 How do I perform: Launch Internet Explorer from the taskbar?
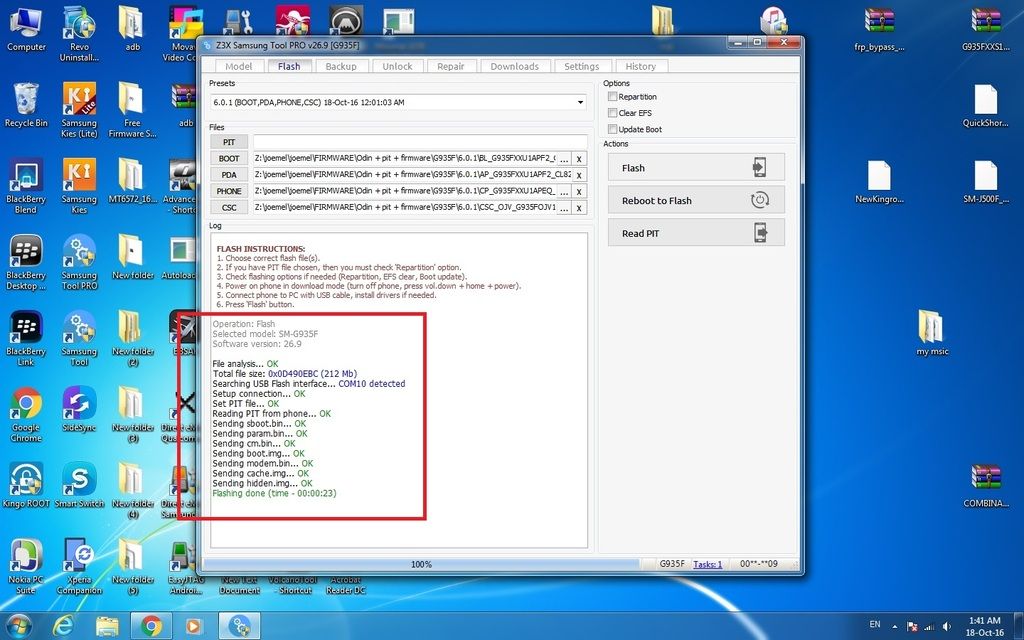coord(63,626)
